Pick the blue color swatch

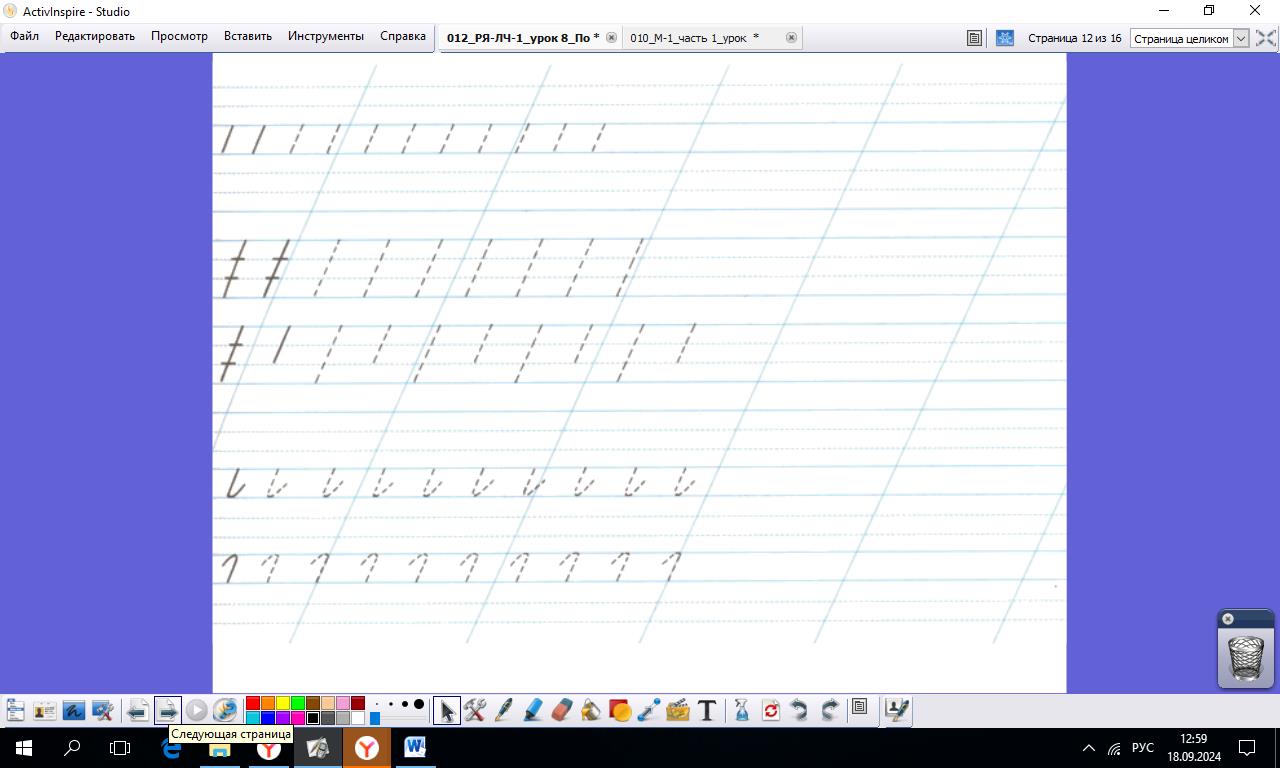click(268, 718)
